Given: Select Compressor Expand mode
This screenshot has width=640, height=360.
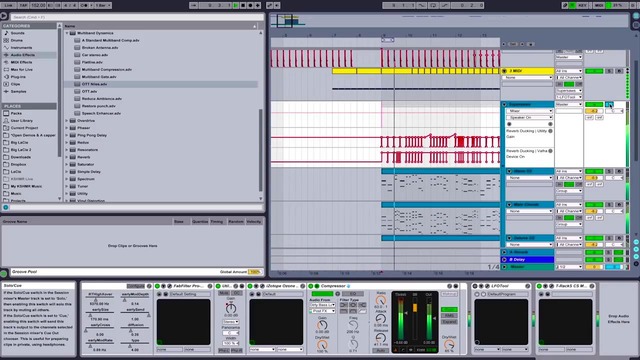Looking at the screenshot, I should pyautogui.click(x=449, y=322).
